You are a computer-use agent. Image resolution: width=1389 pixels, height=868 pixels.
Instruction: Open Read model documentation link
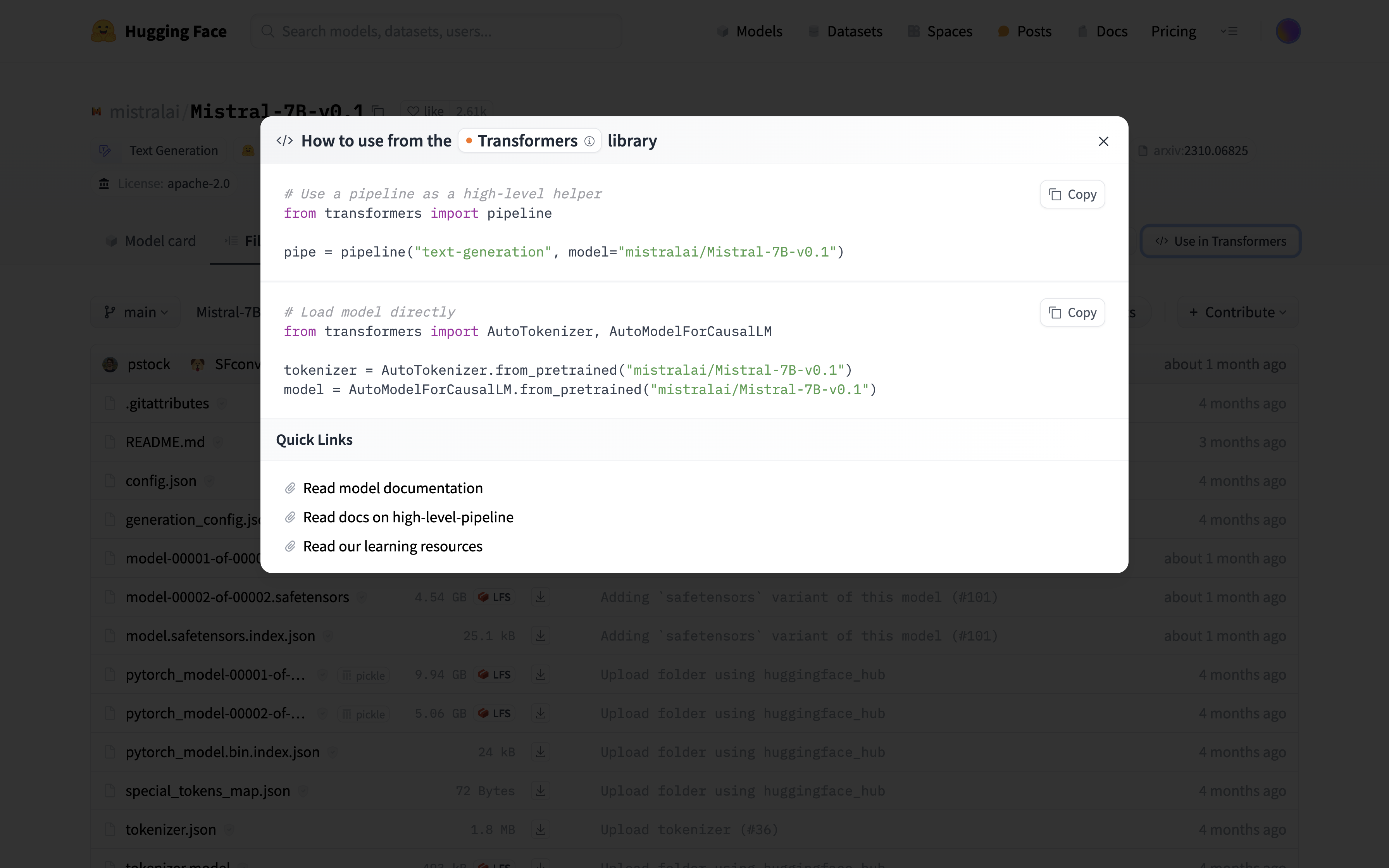pyautogui.click(x=393, y=488)
